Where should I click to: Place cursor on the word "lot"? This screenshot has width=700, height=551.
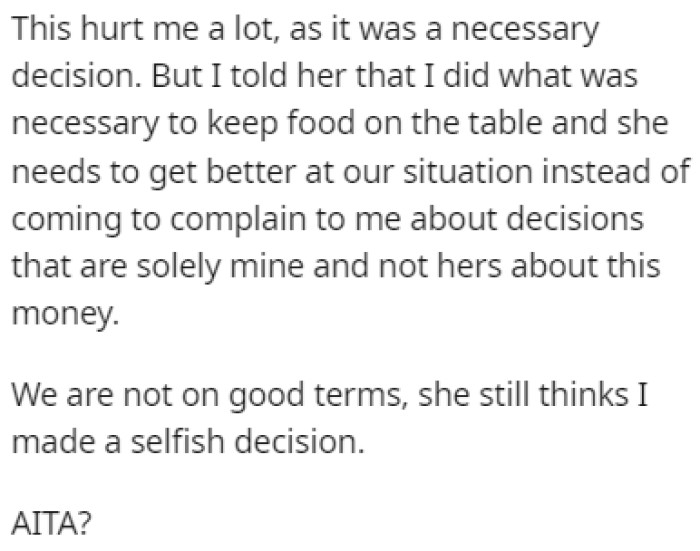tap(259, 32)
